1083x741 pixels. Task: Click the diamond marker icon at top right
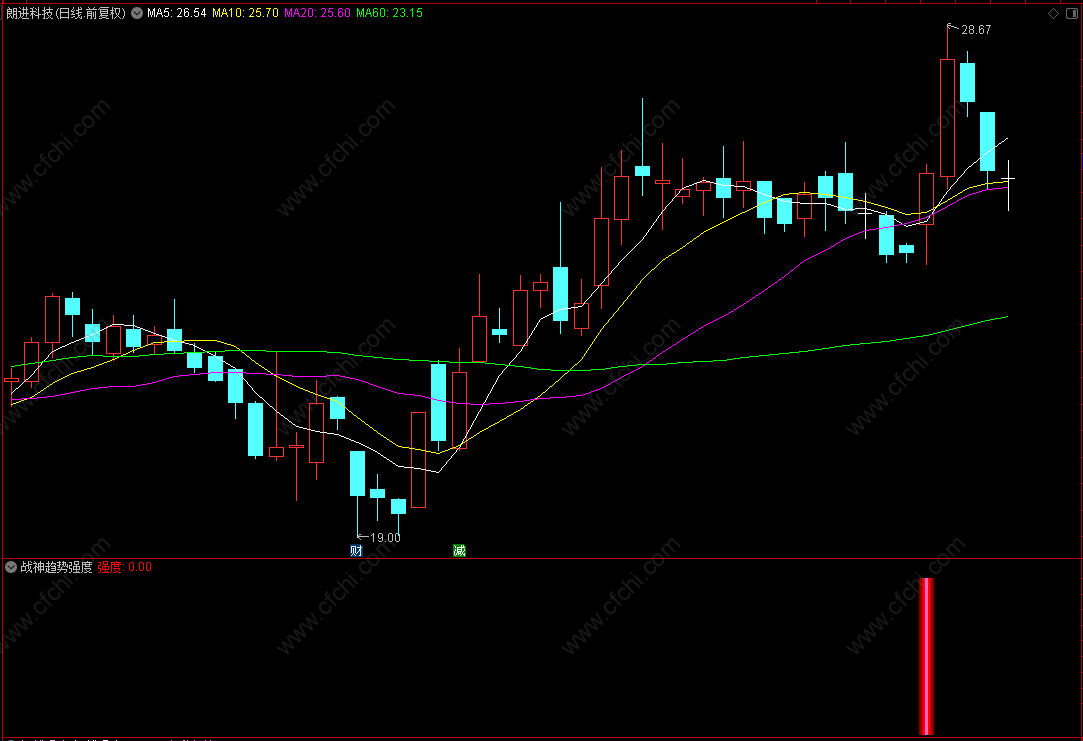tap(1053, 14)
